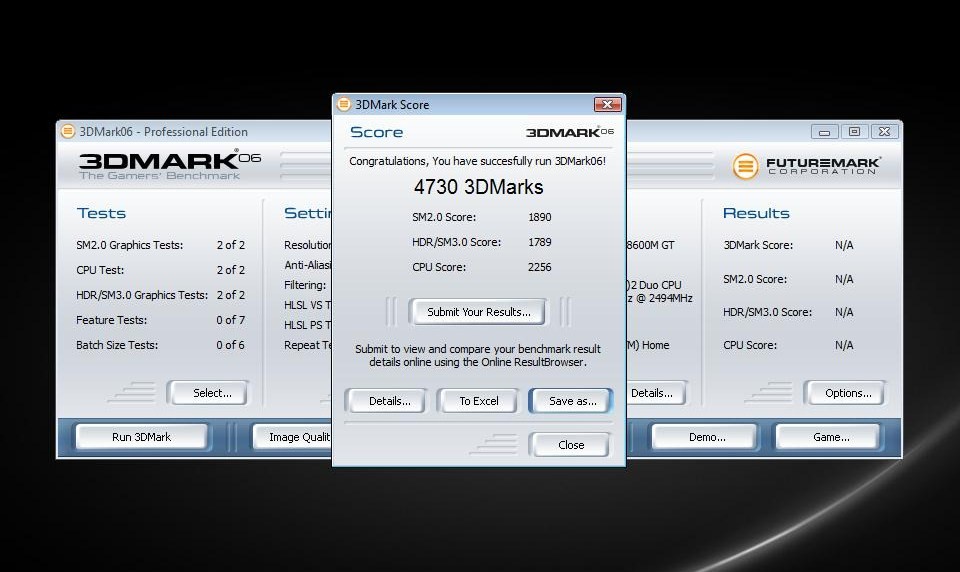Screen dimensions: 960x572
Task: Click Run 3DMark button
Action: [x=141, y=437]
